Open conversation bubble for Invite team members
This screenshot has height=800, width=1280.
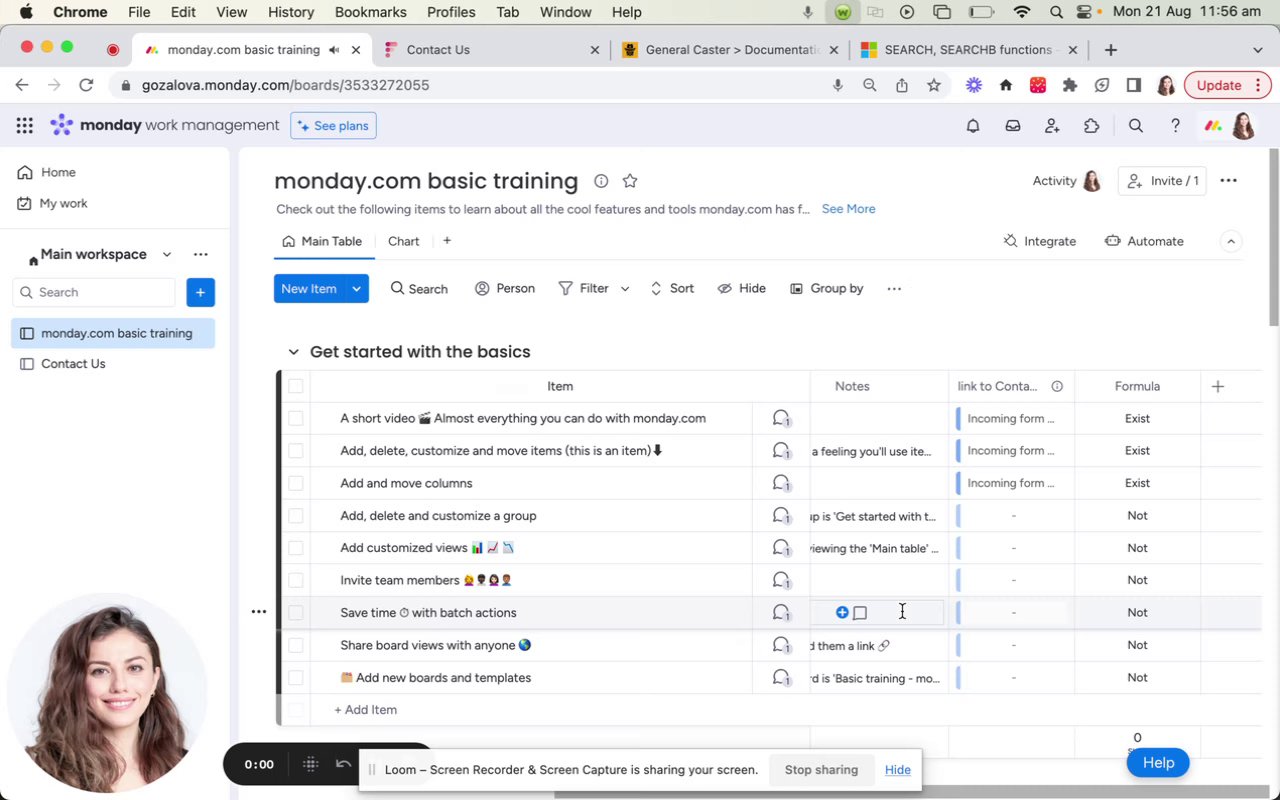tap(781, 580)
